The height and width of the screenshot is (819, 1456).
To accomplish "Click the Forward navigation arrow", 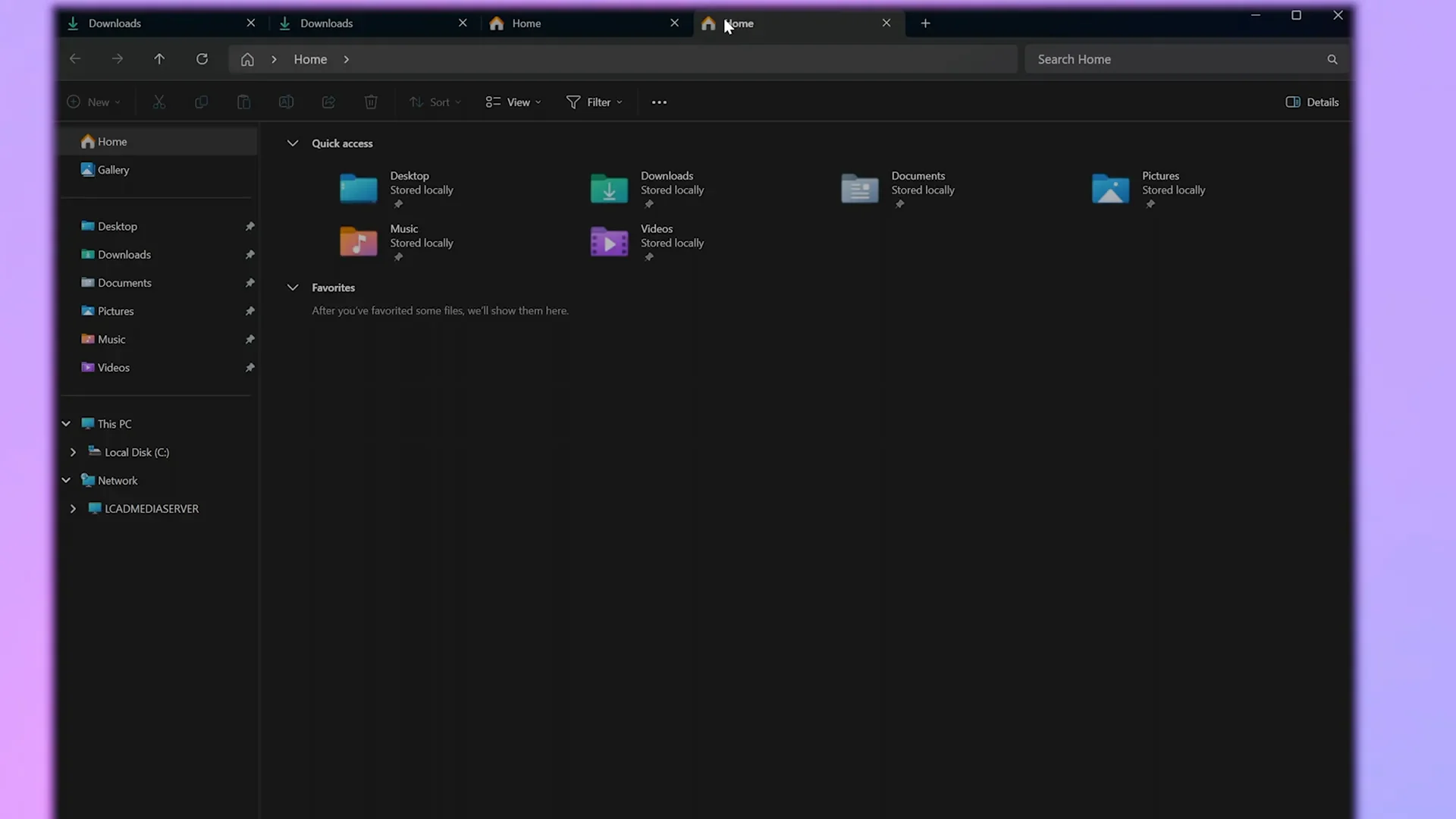I will pos(117,59).
